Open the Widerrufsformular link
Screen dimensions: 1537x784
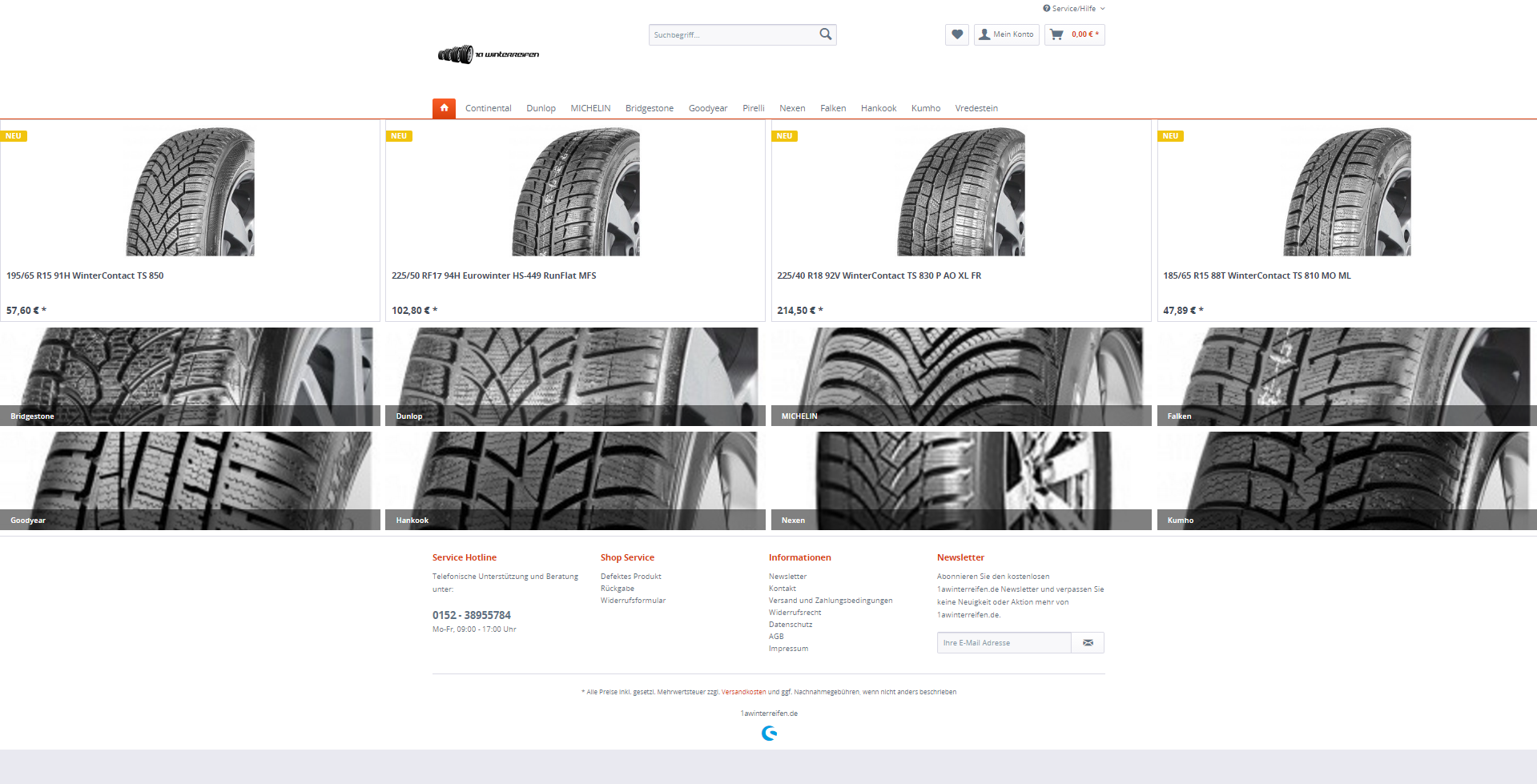[x=633, y=601]
